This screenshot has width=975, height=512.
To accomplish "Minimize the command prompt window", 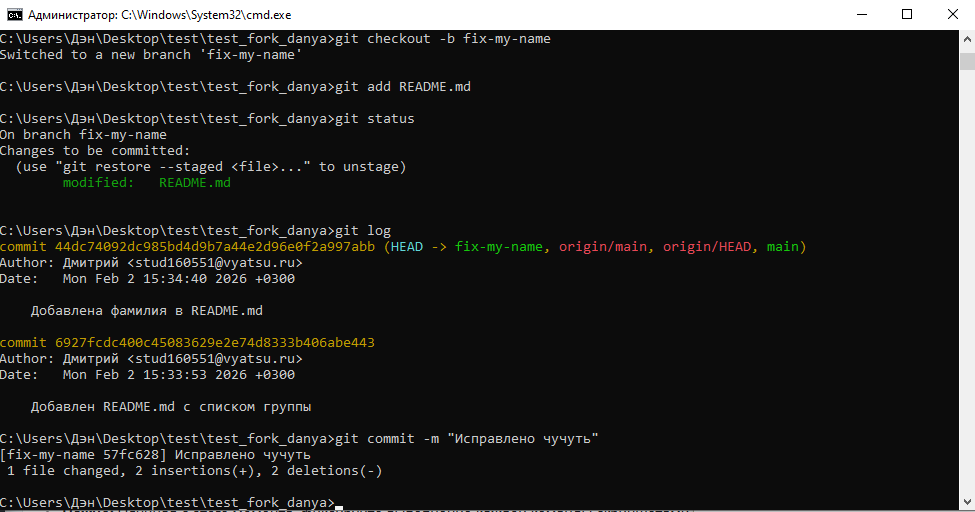I will [861, 14].
